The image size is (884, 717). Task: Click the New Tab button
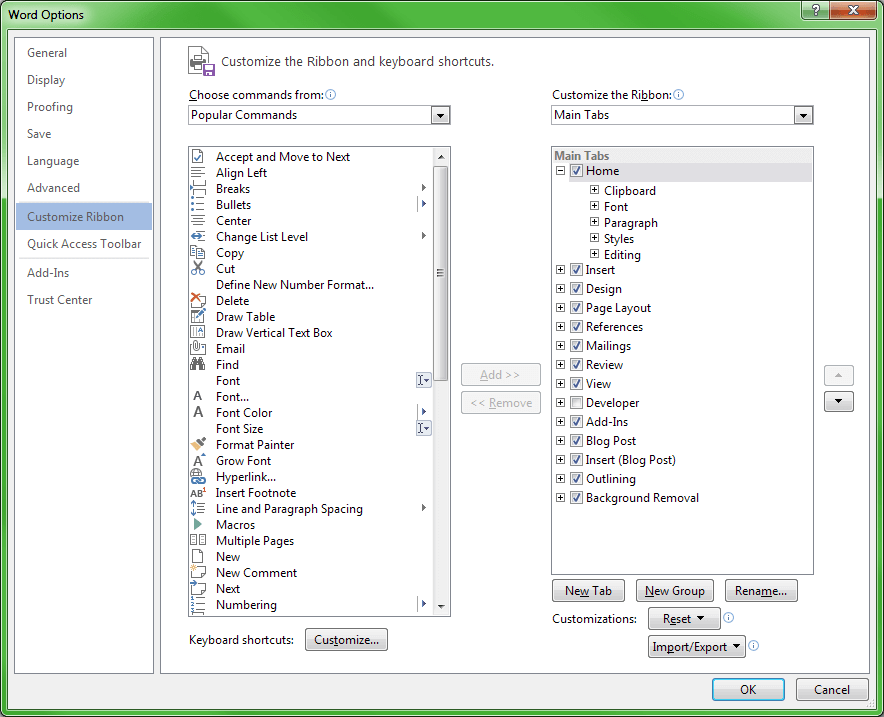(x=589, y=591)
